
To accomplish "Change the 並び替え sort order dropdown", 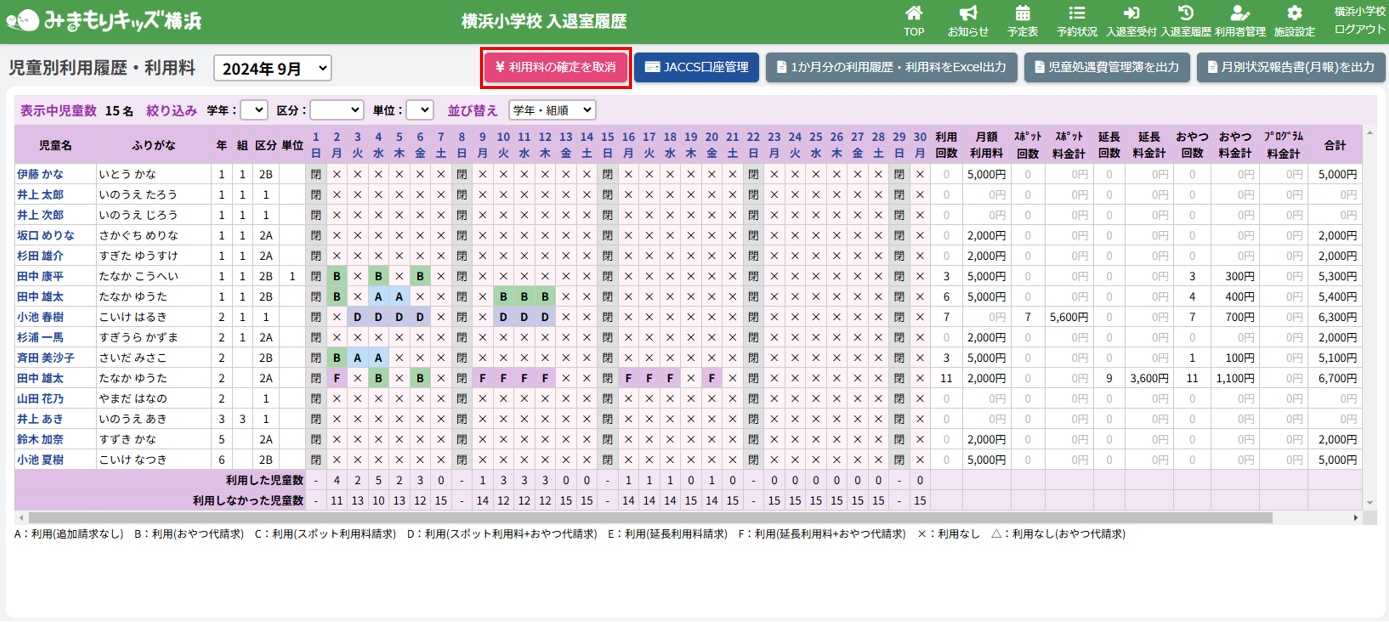I will point(551,110).
